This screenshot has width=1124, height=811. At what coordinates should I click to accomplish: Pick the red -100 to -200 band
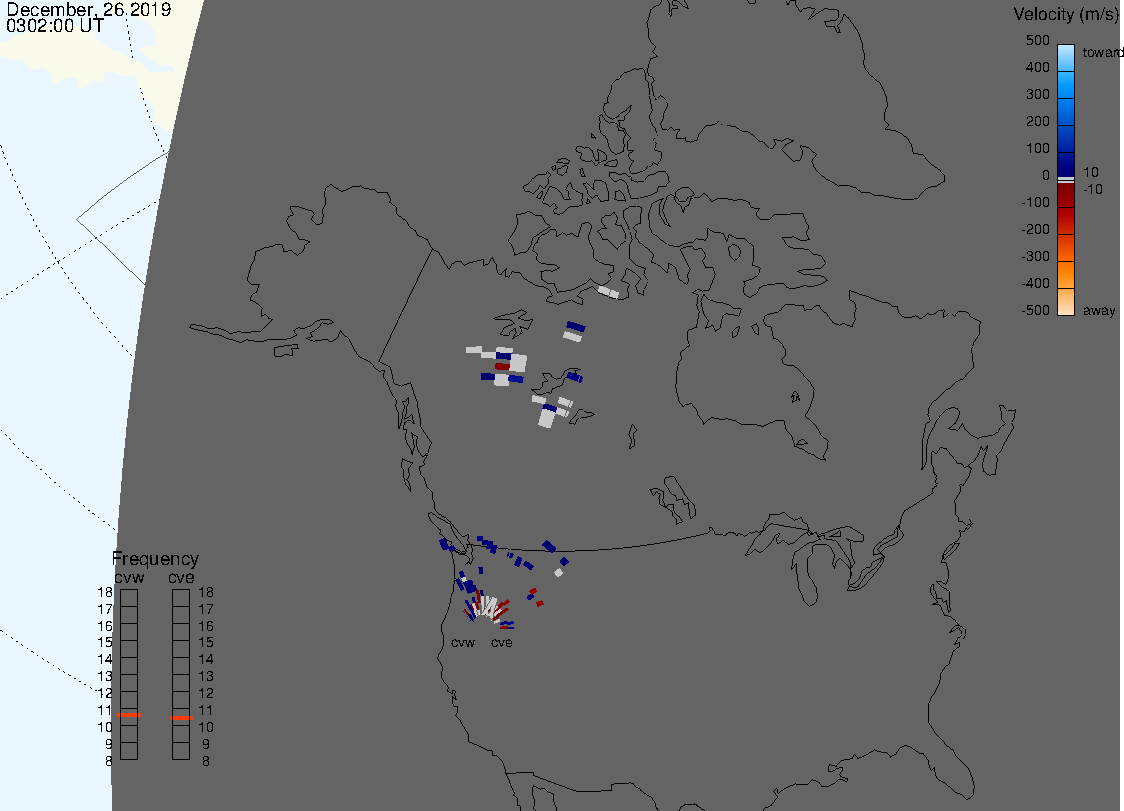(x=1066, y=221)
